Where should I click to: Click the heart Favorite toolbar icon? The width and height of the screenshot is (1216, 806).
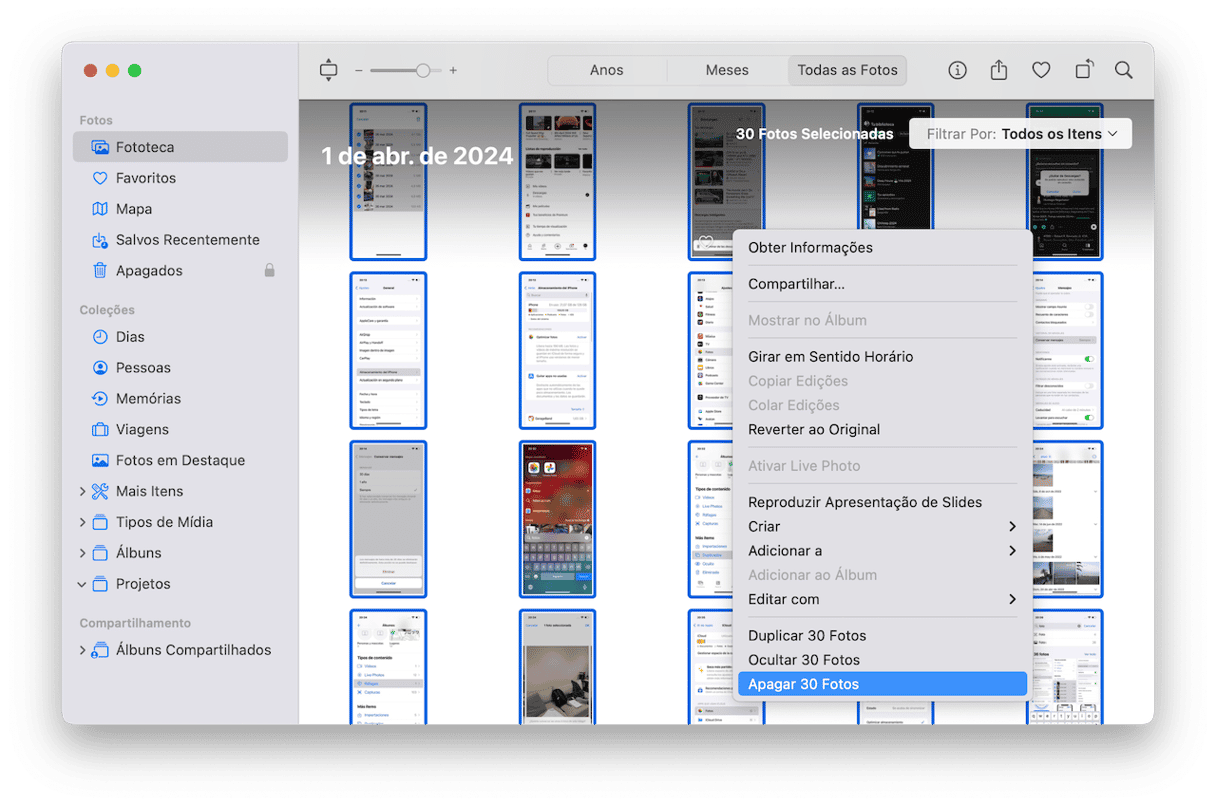1041,70
